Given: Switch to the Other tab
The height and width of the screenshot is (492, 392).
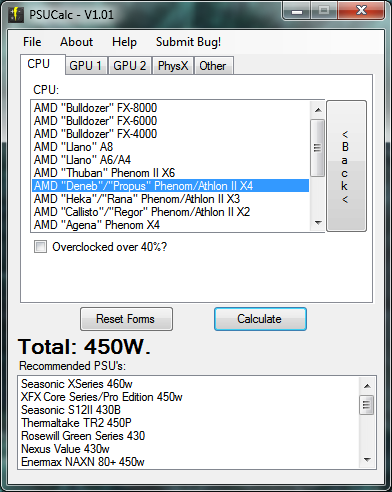Looking at the screenshot, I should [213, 66].
